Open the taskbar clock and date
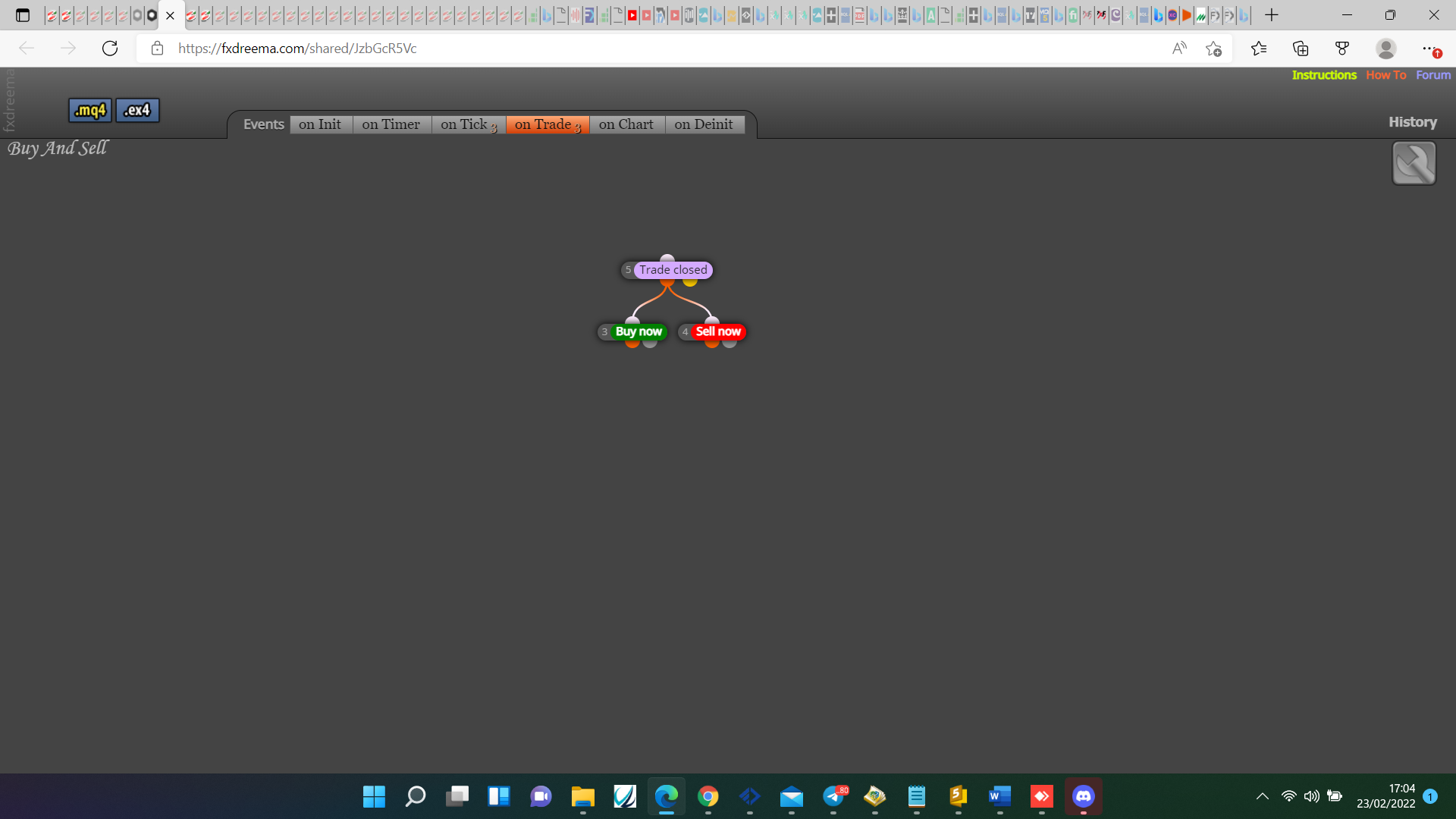 1385,796
